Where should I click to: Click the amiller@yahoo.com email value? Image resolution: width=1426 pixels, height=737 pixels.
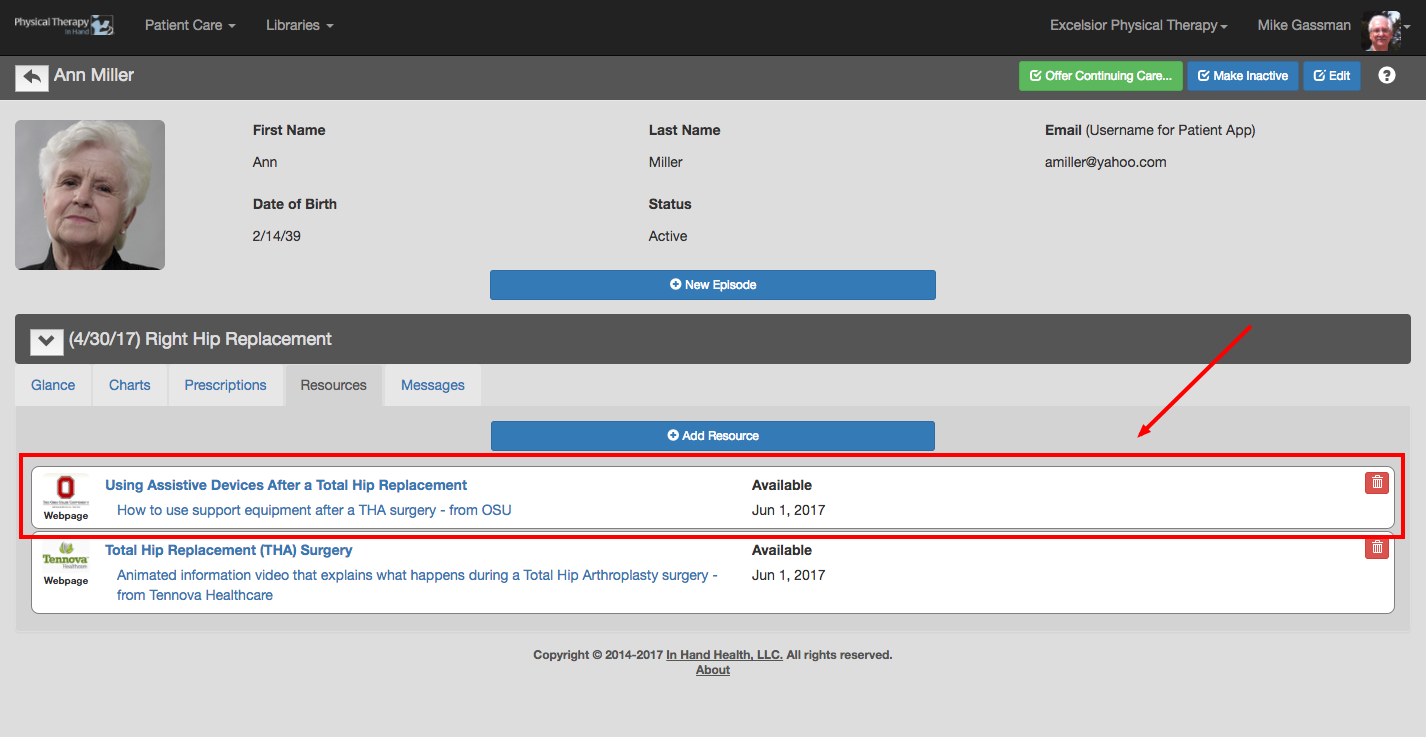tap(1106, 162)
